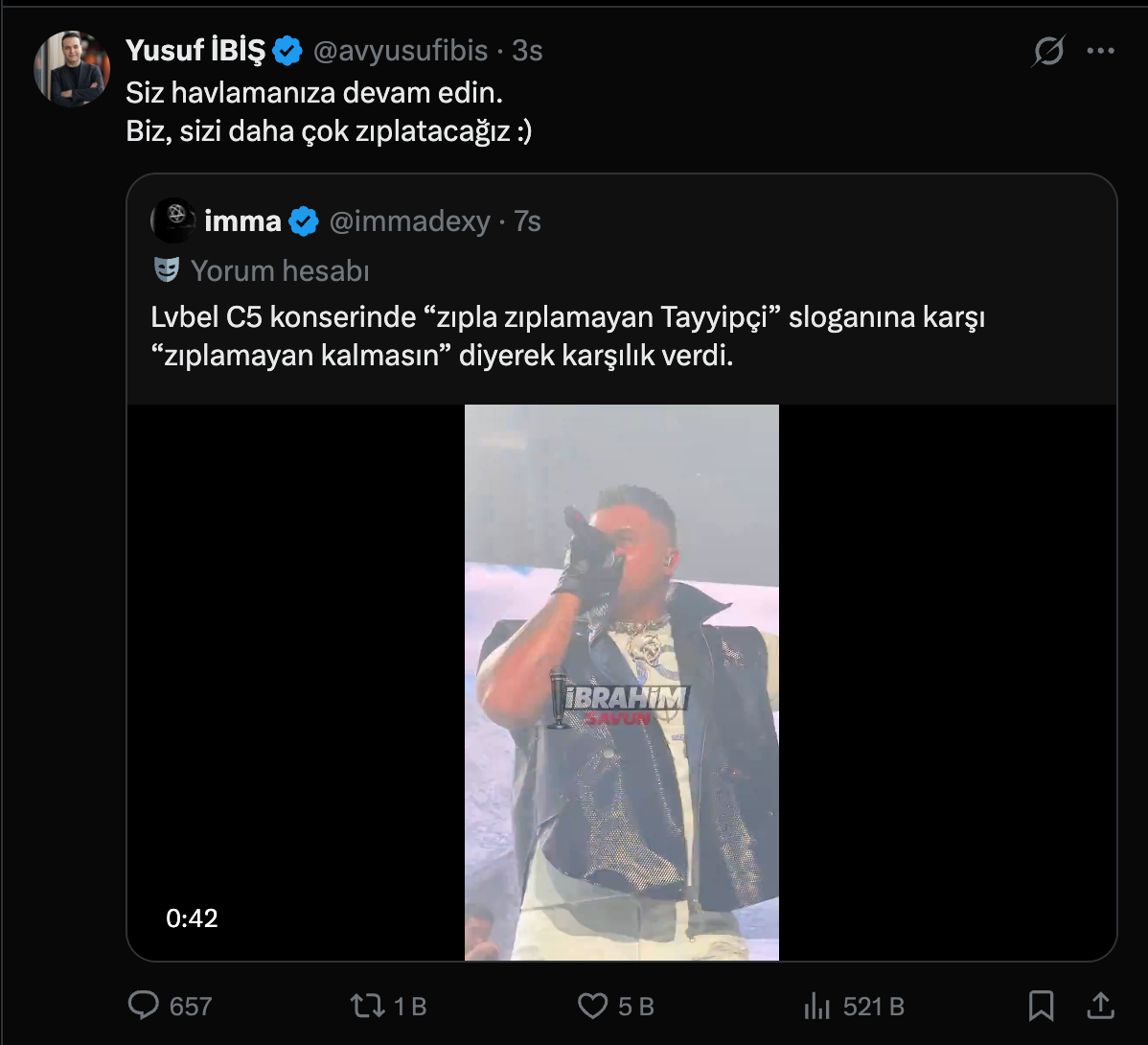
Task: Like the tweet with the heart icon
Action: pos(593,1005)
